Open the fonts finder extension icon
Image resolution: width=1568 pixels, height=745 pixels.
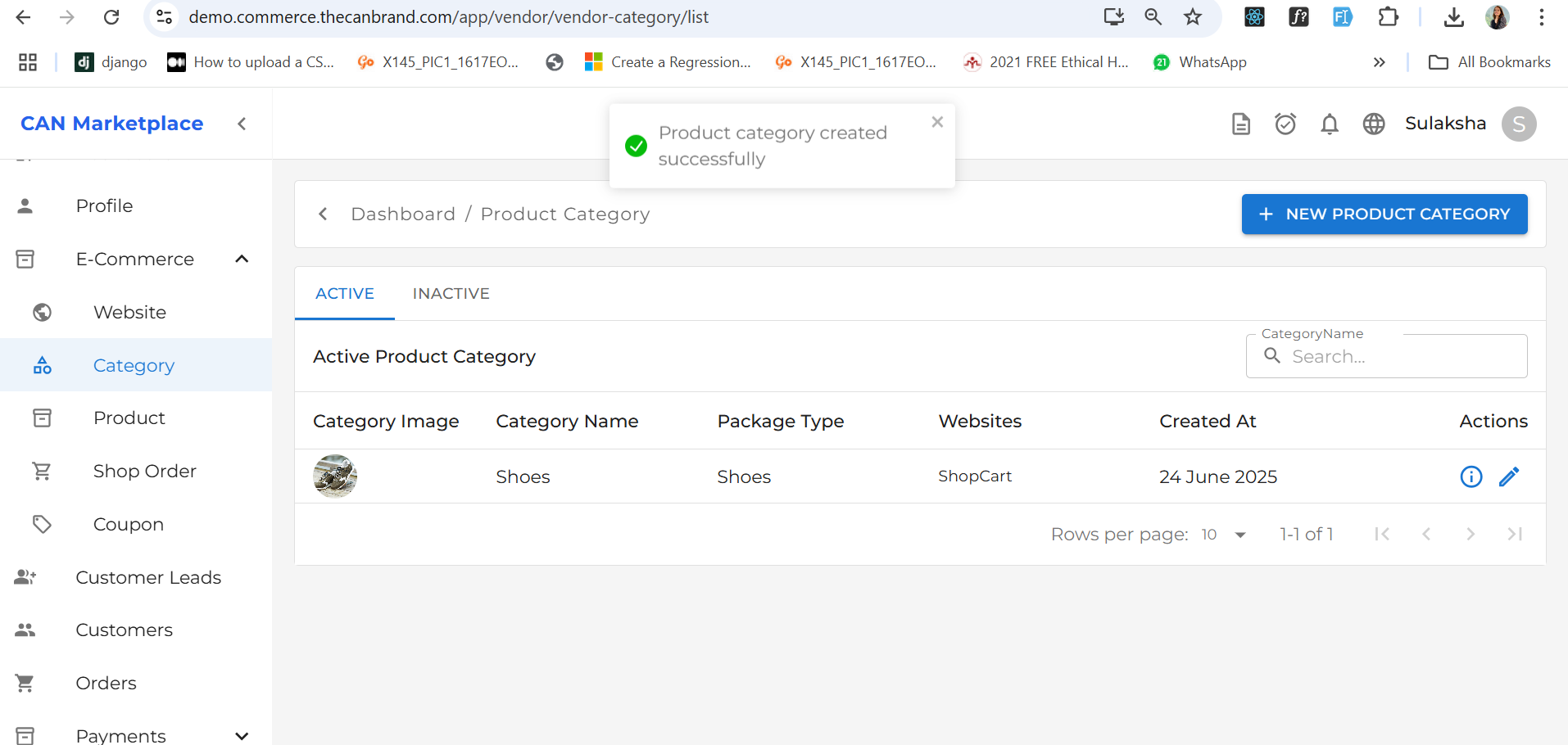point(1298,17)
